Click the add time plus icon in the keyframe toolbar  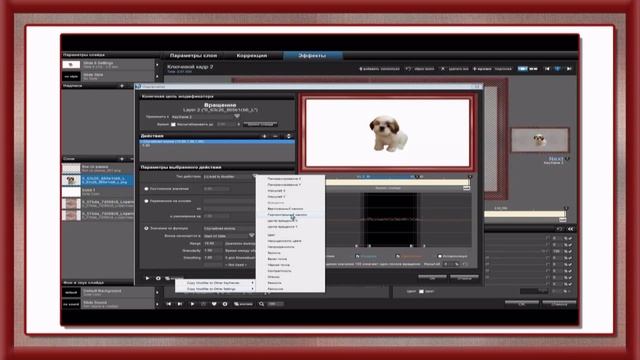(x=475, y=69)
